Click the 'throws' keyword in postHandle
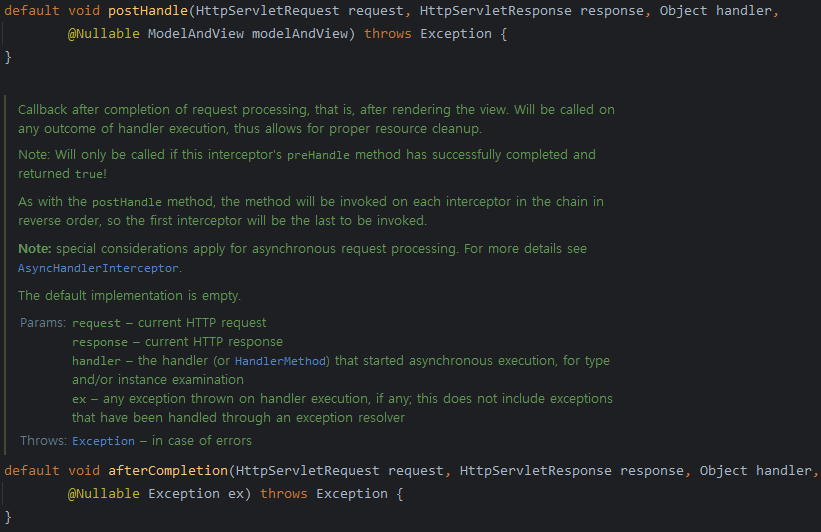Viewport: 821px width, 532px height. click(x=388, y=34)
